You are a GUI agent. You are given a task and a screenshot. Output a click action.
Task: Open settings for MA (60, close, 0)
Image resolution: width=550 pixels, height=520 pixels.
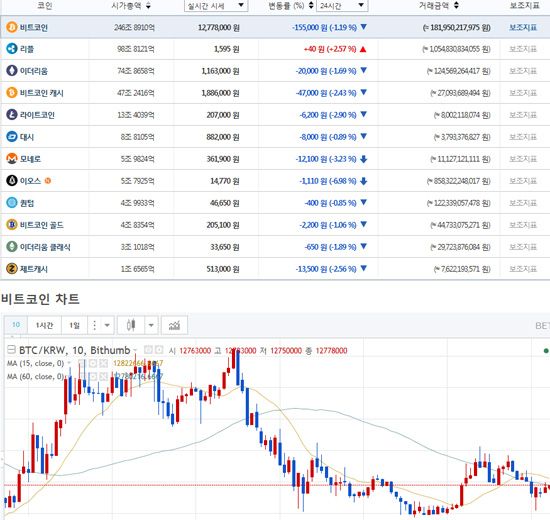click(x=93, y=376)
